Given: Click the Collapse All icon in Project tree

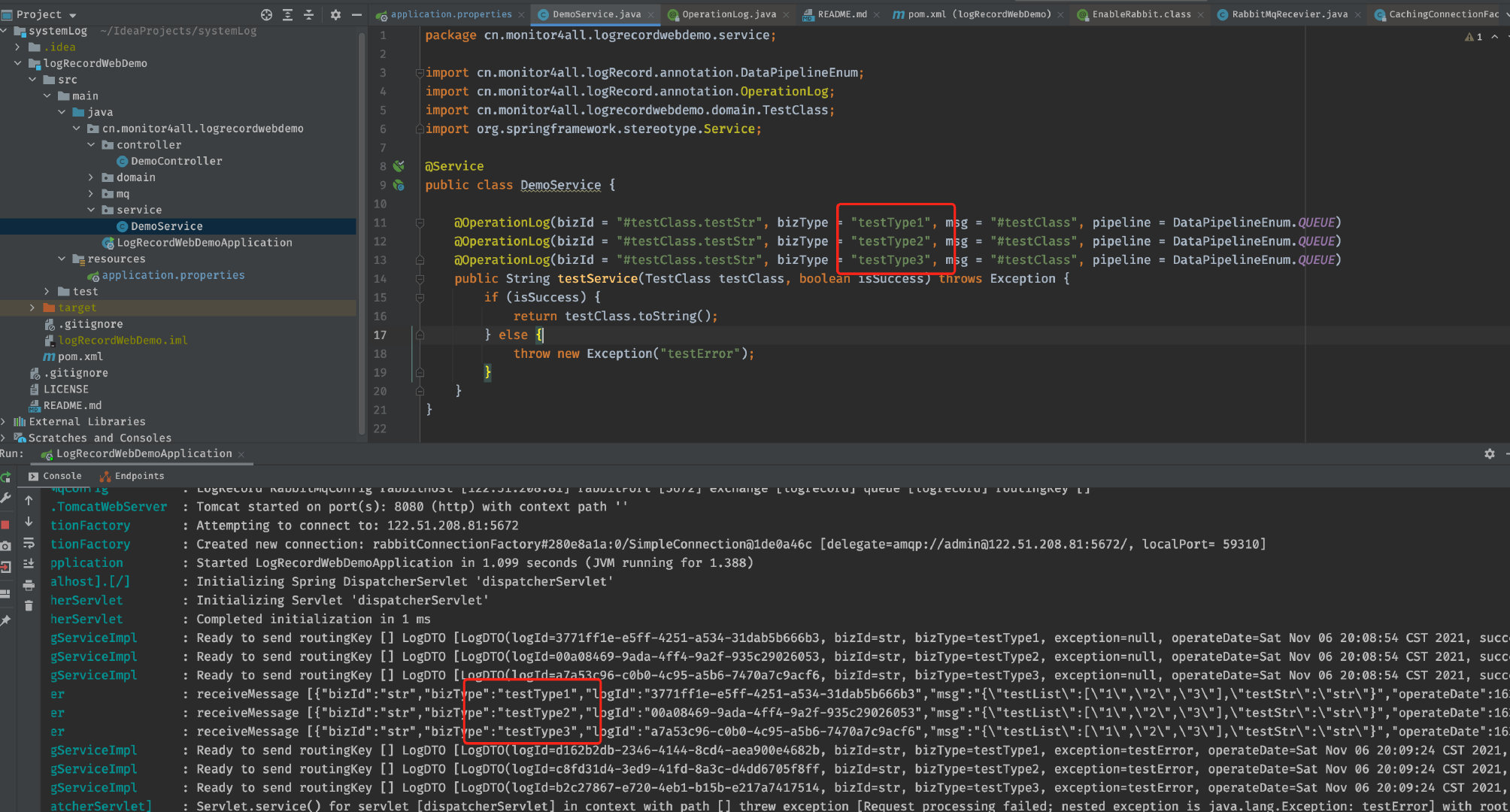Looking at the screenshot, I should 311,14.
